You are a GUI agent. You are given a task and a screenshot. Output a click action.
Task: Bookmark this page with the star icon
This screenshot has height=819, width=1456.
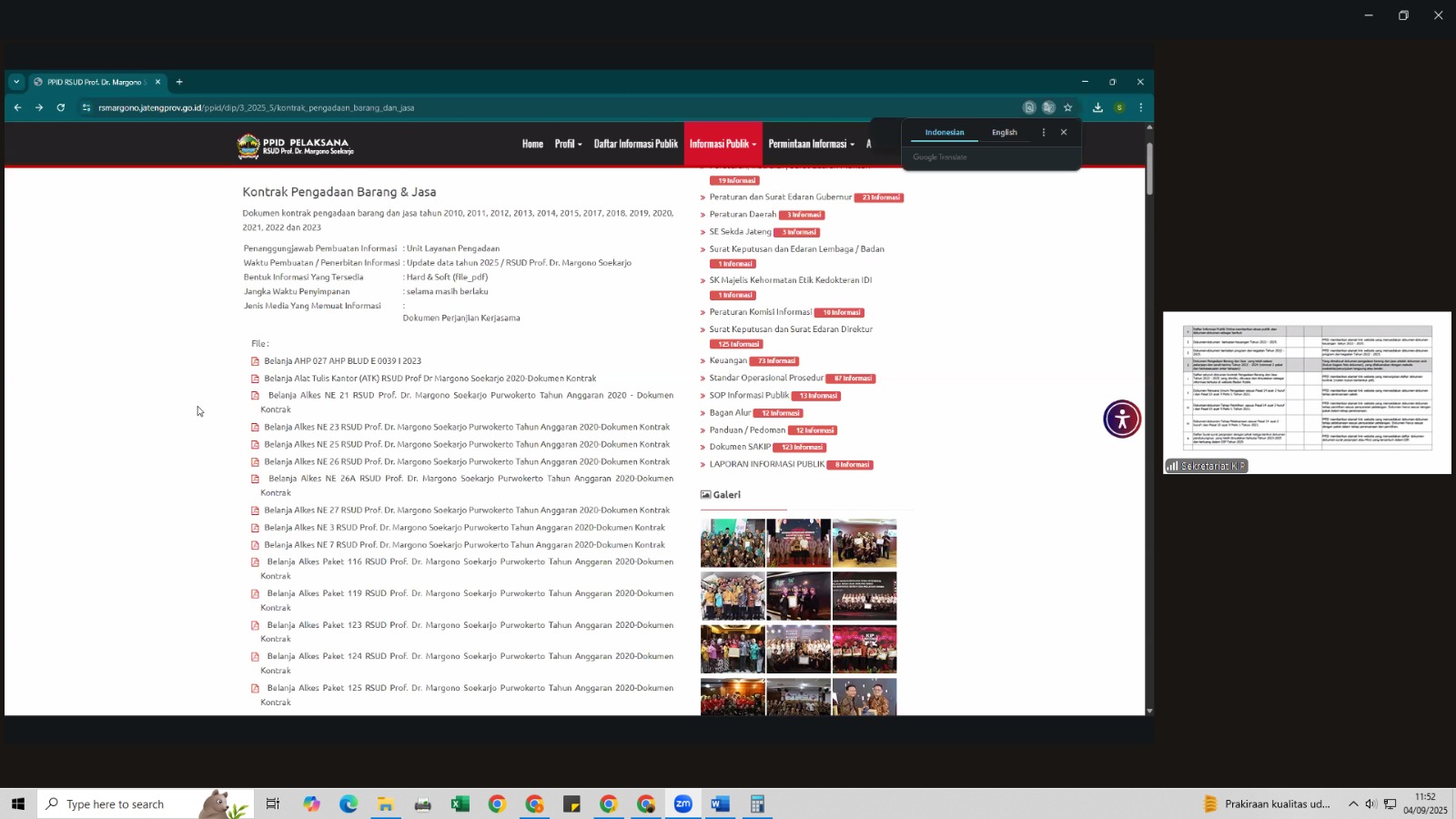(x=1068, y=107)
